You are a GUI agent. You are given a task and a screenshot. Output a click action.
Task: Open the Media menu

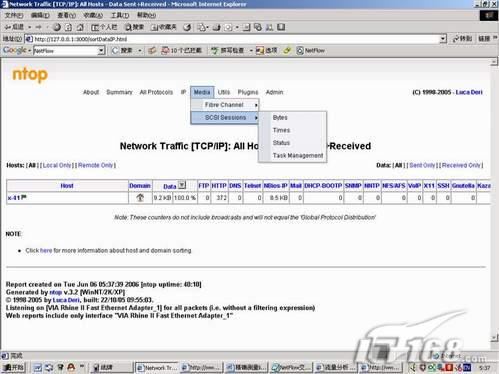(x=202, y=92)
